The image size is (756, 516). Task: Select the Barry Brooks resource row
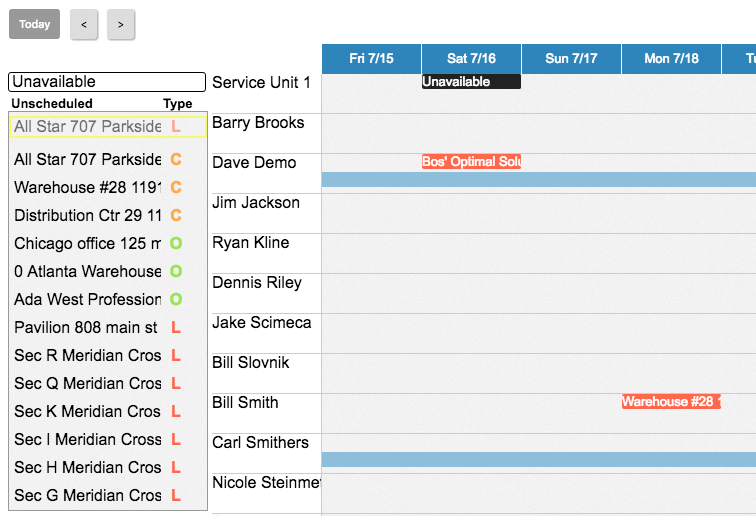(258, 123)
